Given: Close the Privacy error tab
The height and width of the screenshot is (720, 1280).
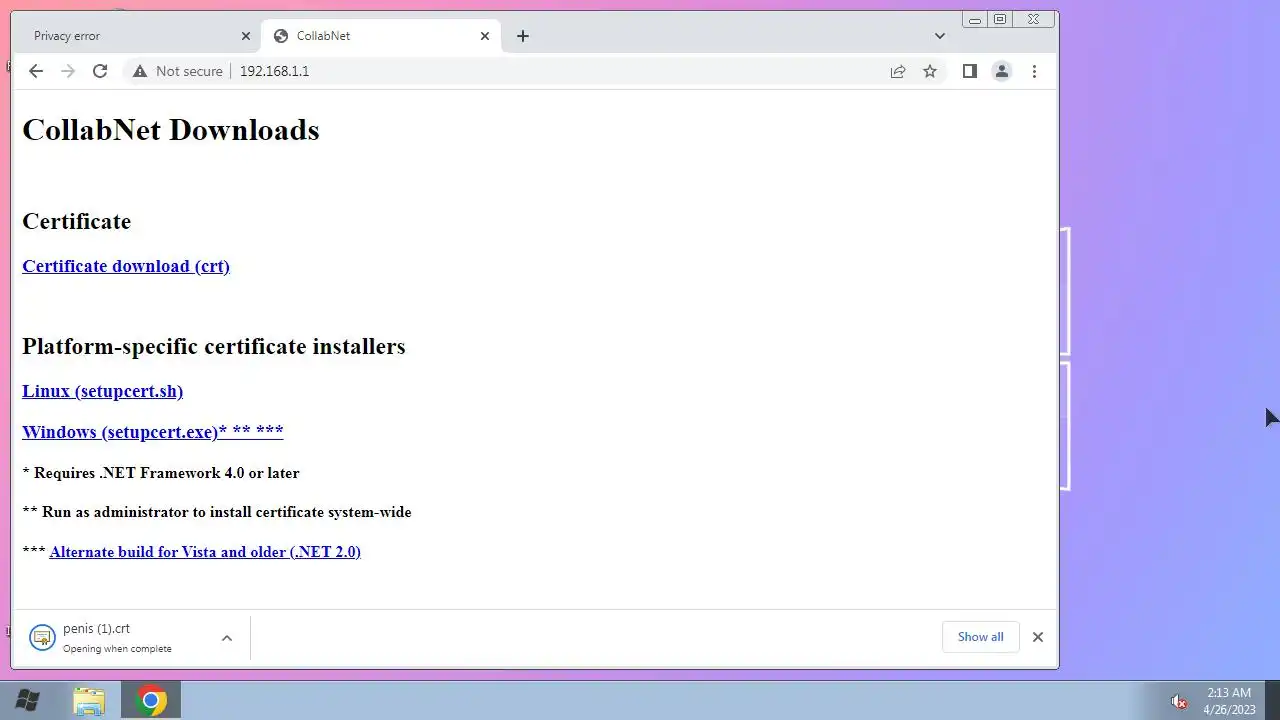Looking at the screenshot, I should point(246,36).
